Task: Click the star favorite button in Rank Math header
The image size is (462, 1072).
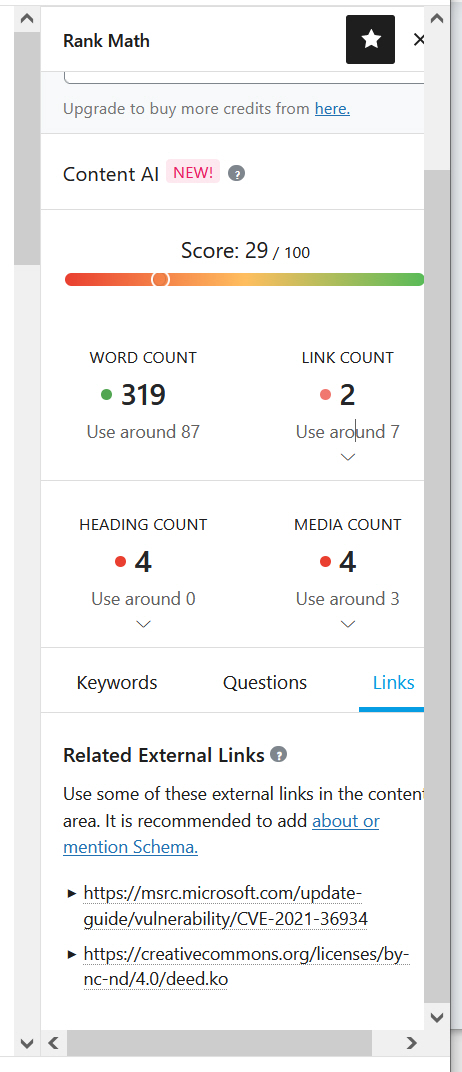Action: (x=370, y=40)
